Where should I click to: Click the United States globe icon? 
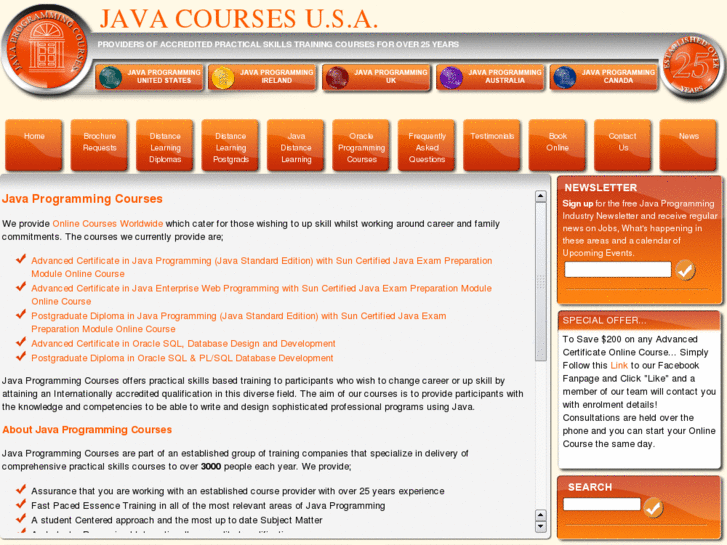[110, 77]
